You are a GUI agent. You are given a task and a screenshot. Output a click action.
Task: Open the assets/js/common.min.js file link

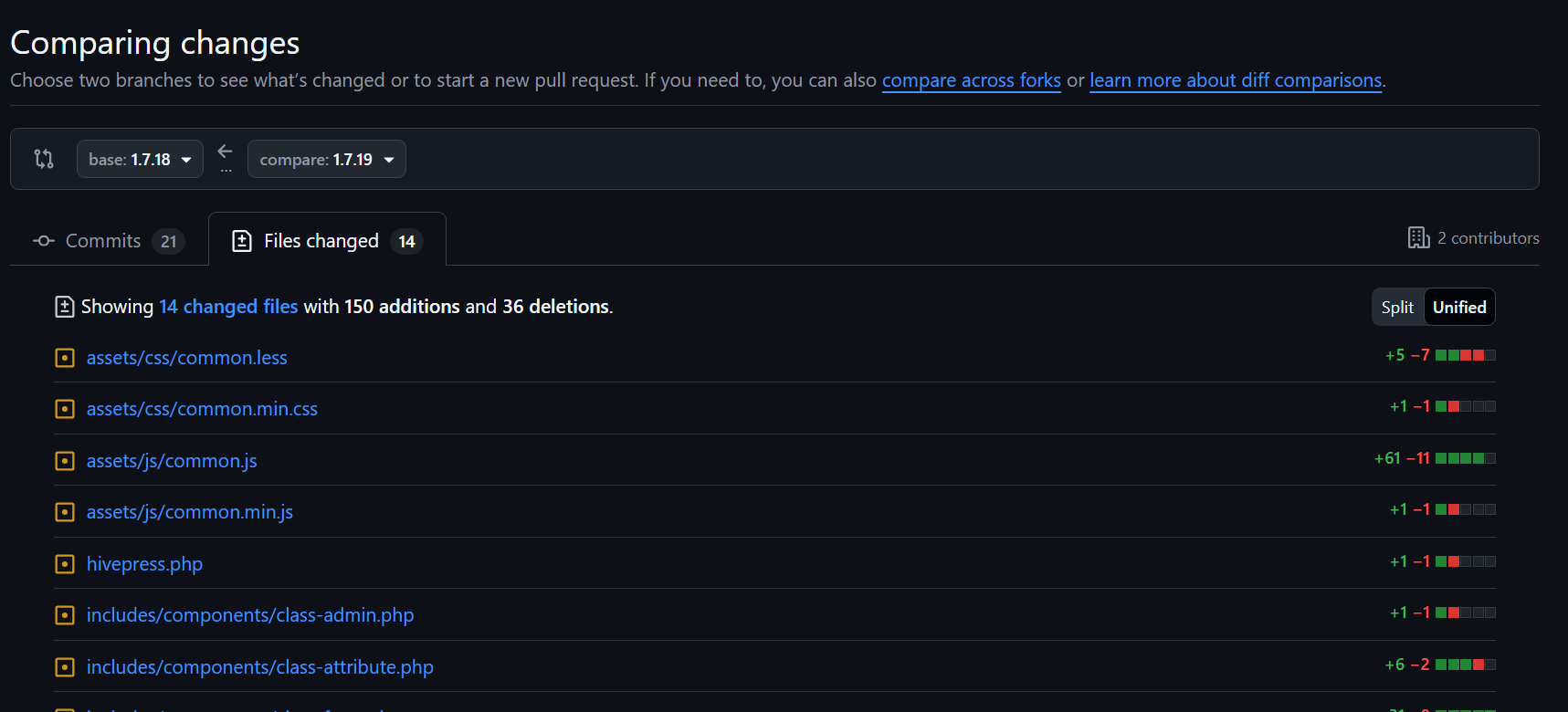pyautogui.click(x=190, y=512)
